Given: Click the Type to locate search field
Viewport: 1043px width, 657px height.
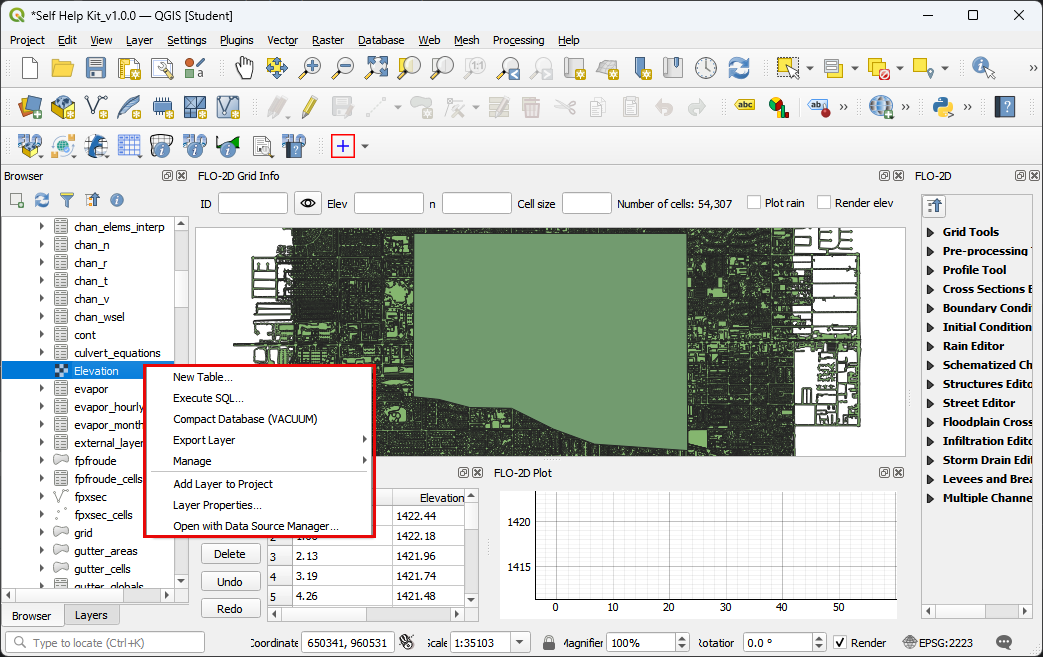Looking at the screenshot, I should [105, 643].
